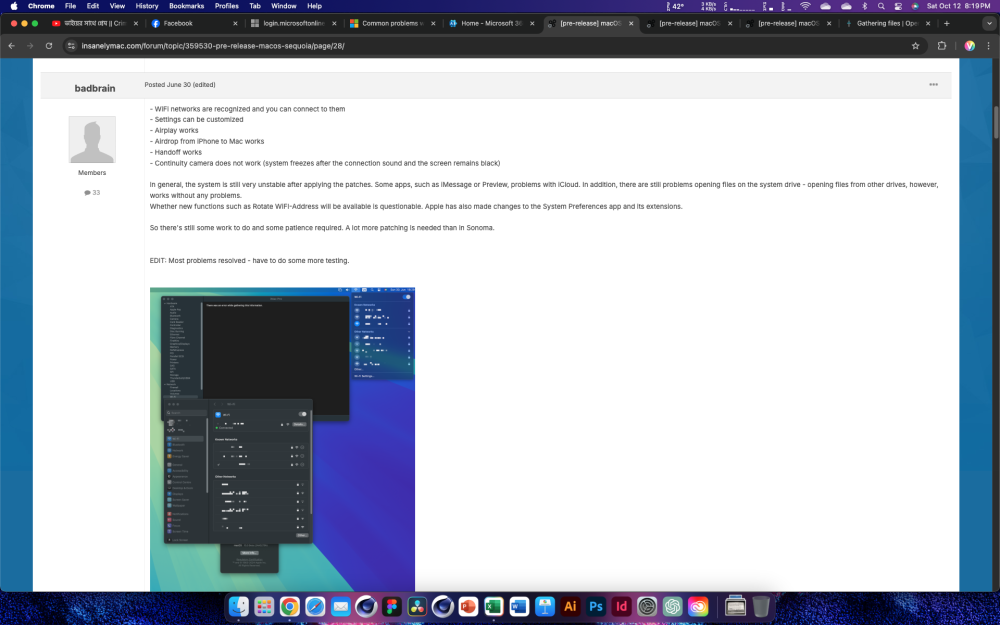View site information icon in address bar
Viewport: 1000px width, 625px height.
71,46
